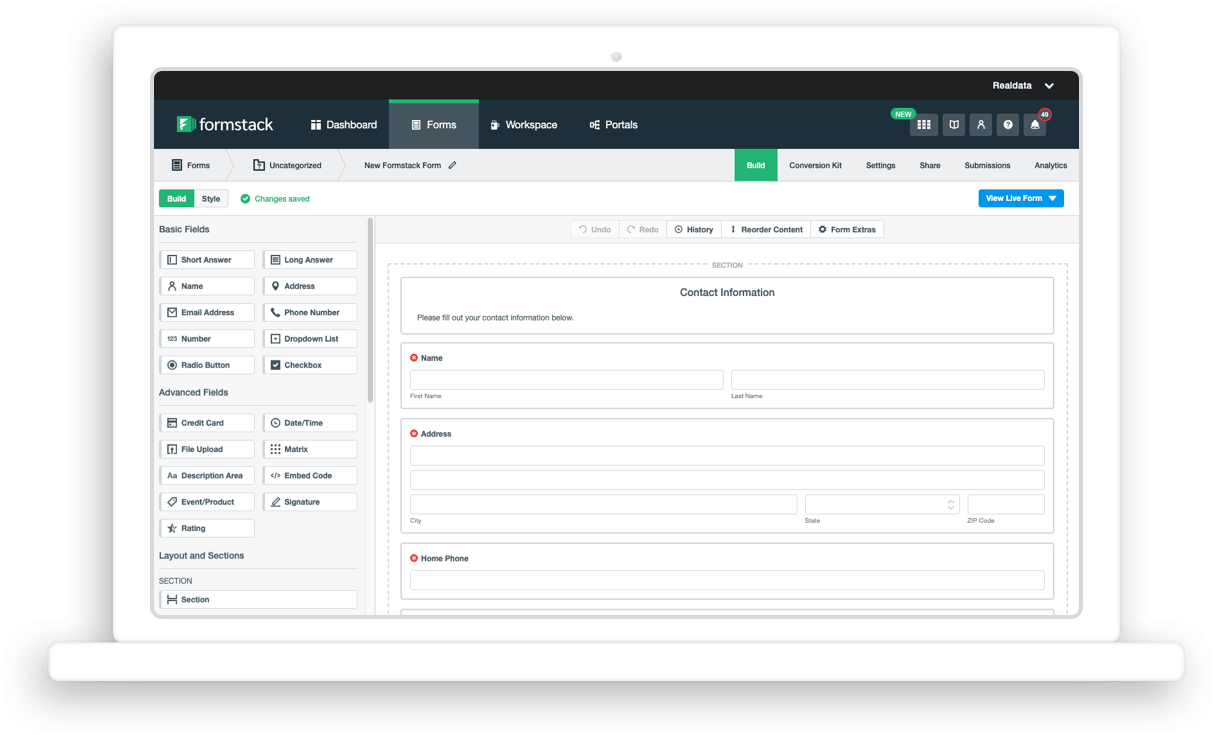Add a Section layout element

pos(258,600)
